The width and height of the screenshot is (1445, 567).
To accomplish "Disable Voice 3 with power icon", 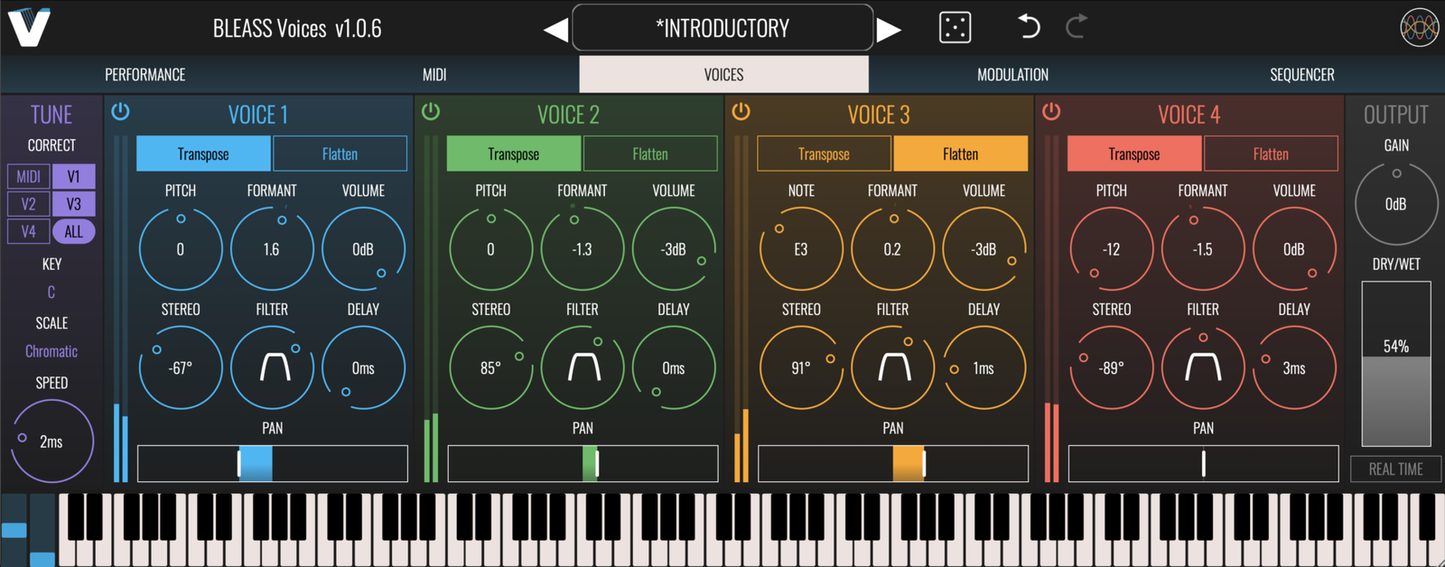I will [x=741, y=111].
